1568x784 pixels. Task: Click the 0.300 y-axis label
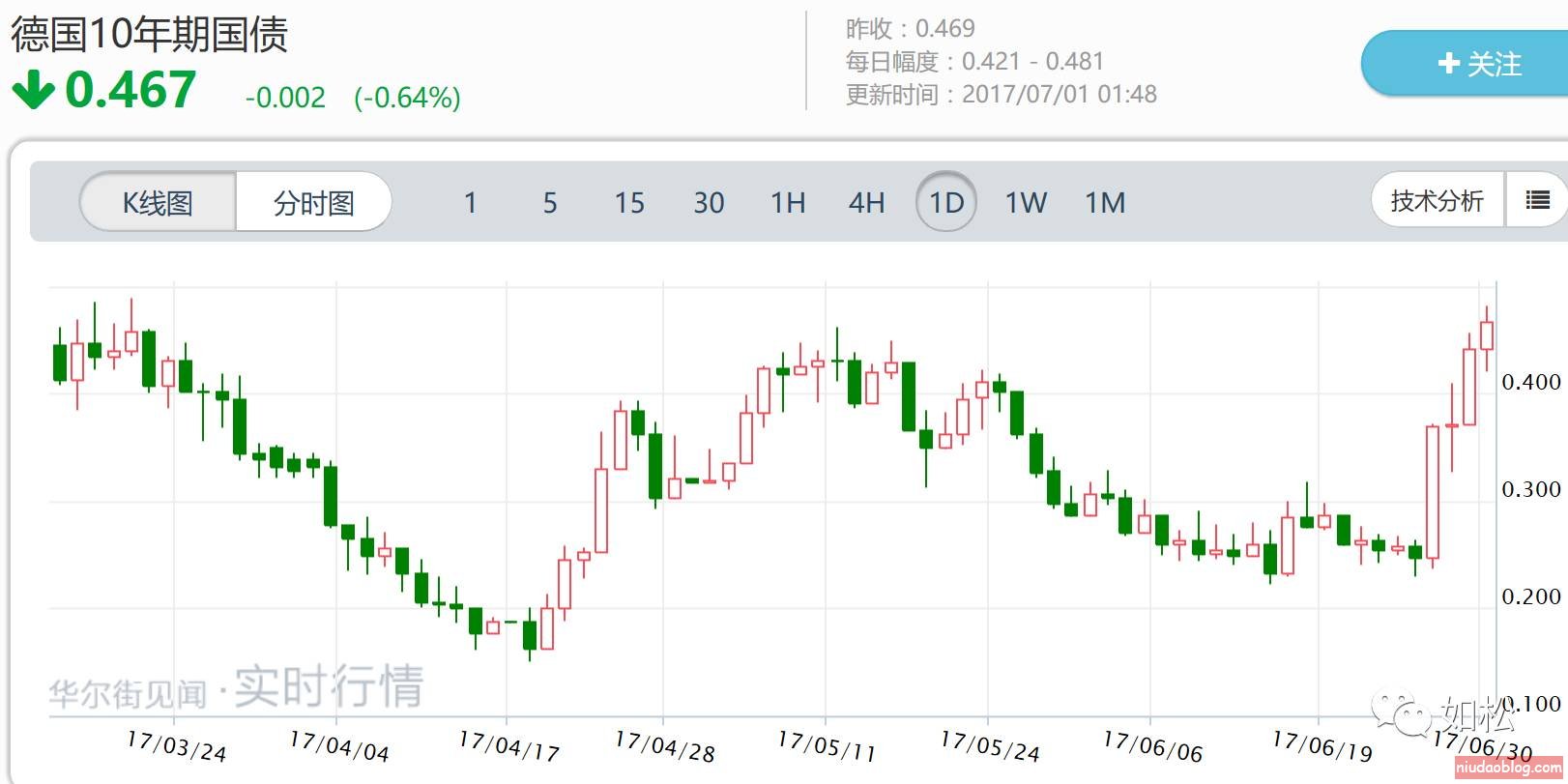click(1531, 490)
